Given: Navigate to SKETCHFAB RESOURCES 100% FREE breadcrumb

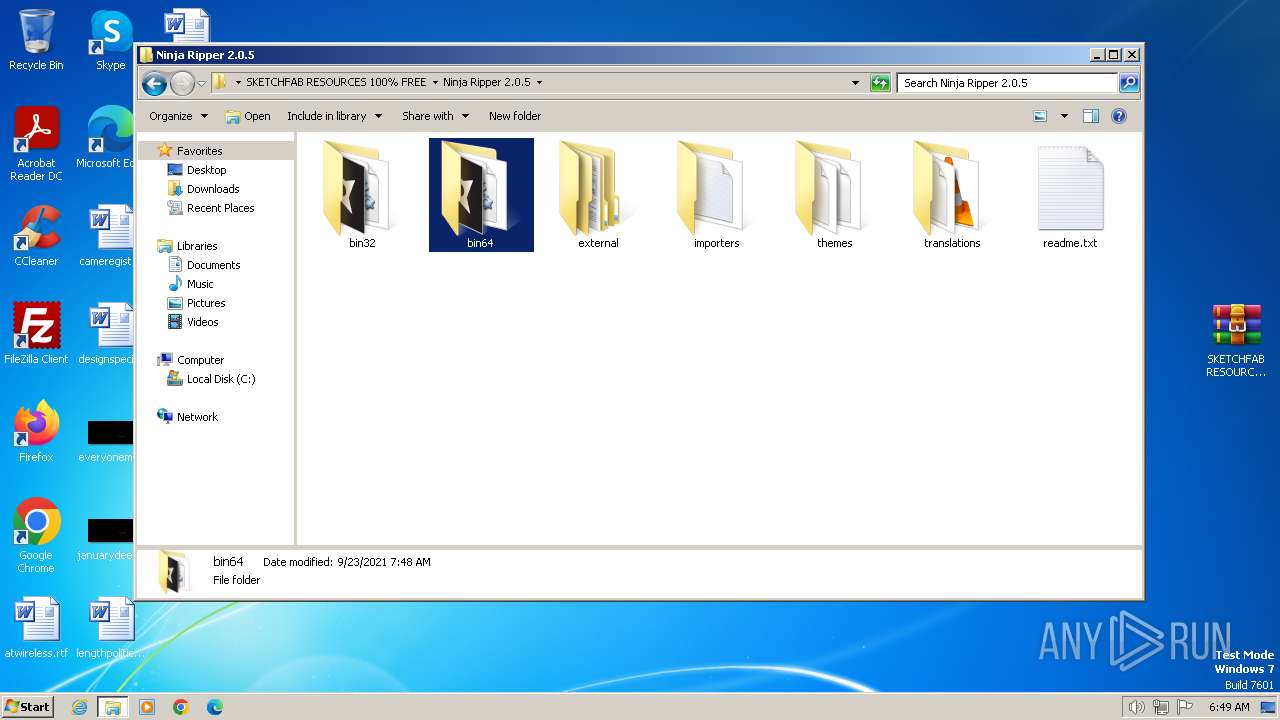Looking at the screenshot, I should 336,83.
